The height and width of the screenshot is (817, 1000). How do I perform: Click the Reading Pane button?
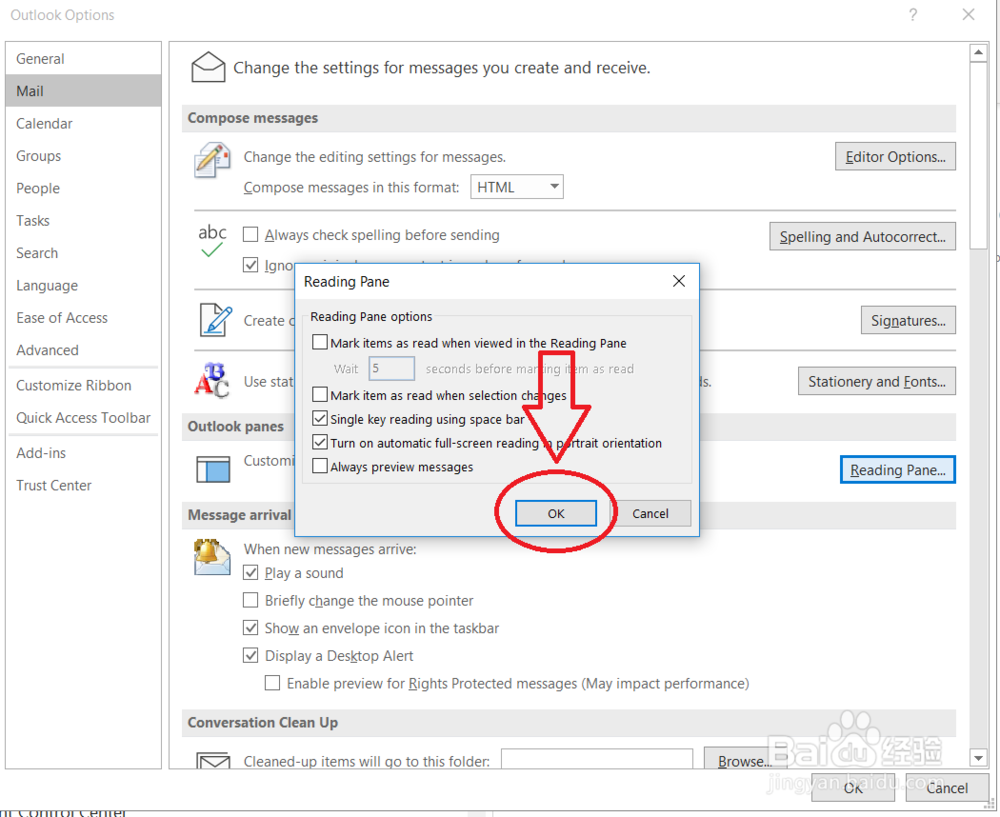pos(897,470)
